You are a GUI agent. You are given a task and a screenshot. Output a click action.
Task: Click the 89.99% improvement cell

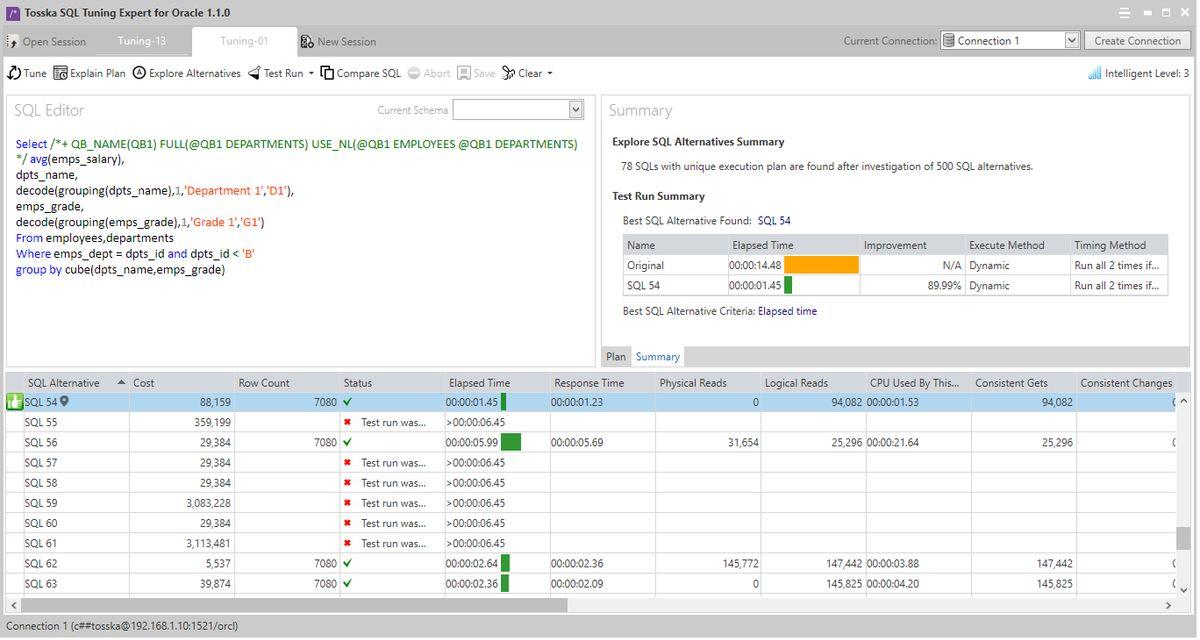point(912,285)
